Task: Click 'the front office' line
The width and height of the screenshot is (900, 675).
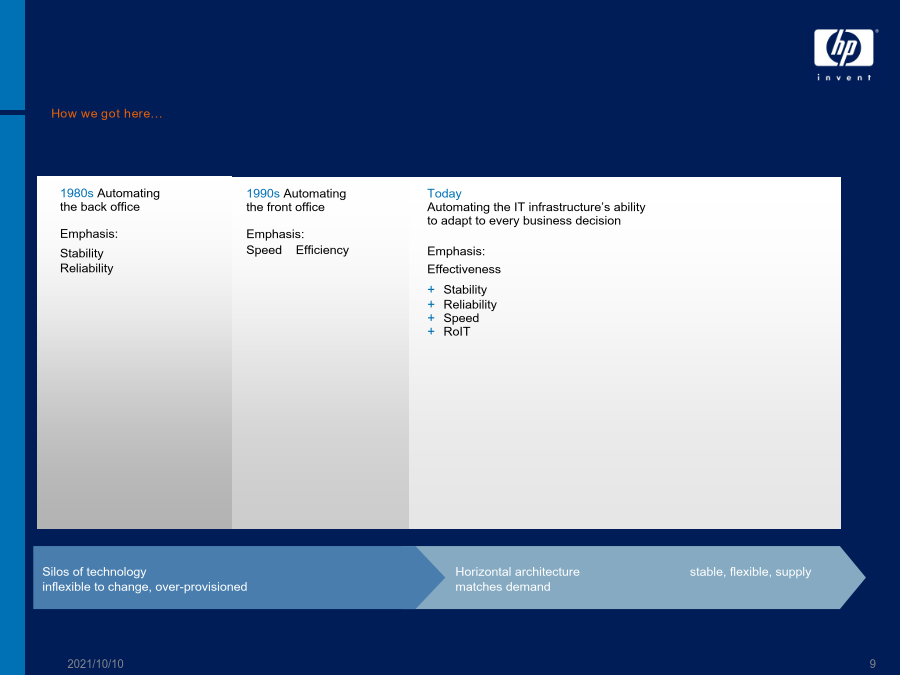Action: pos(285,207)
